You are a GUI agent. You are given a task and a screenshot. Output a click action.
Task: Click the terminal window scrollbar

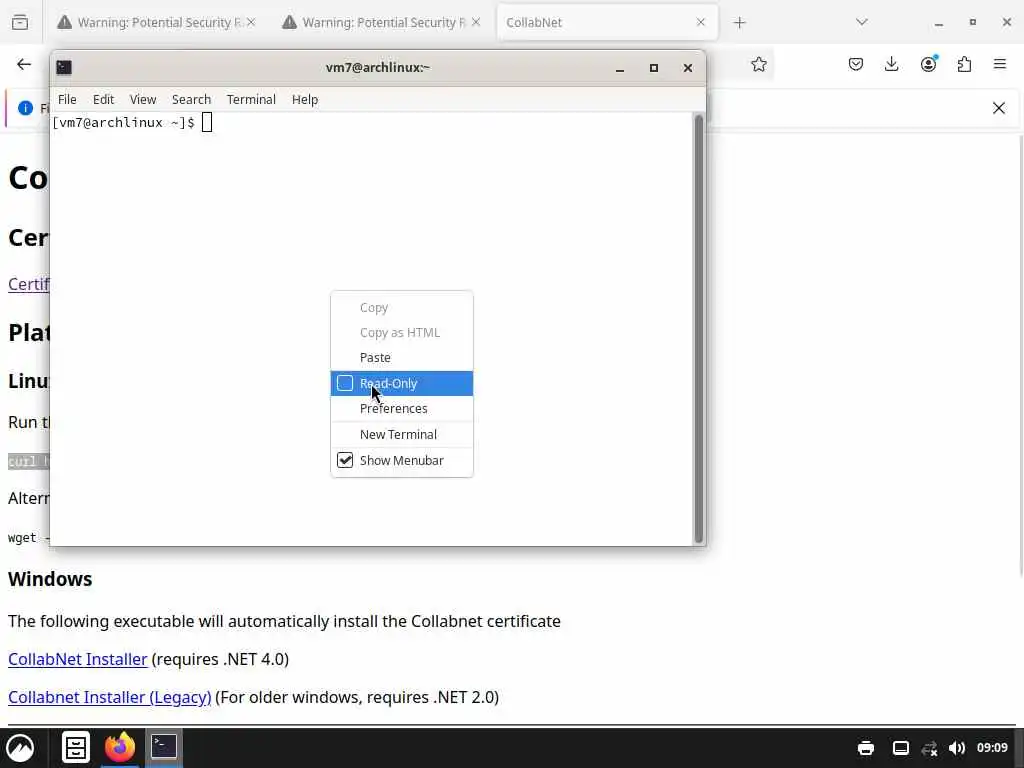(x=699, y=328)
